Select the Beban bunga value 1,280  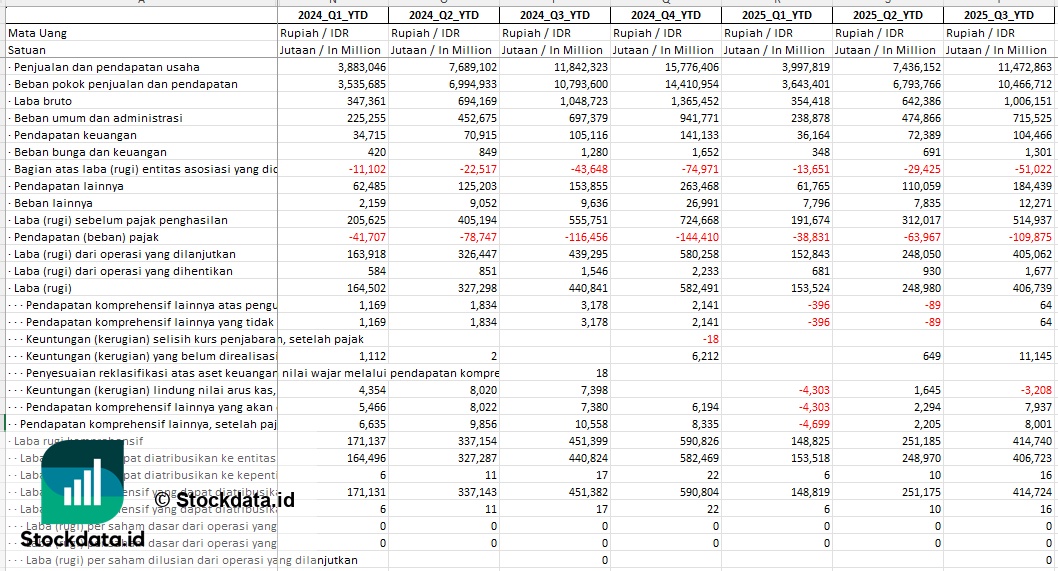(x=594, y=152)
